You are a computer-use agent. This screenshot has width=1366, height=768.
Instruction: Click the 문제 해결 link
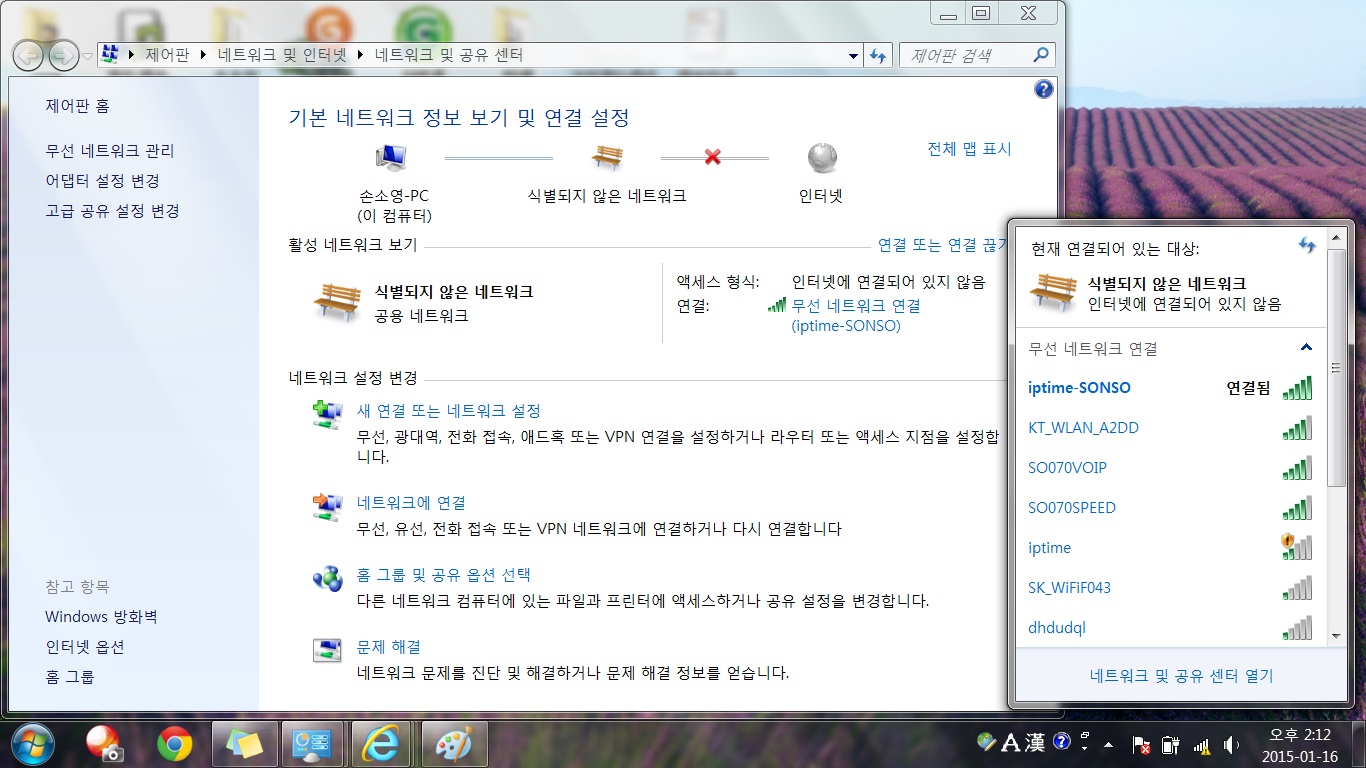(x=389, y=647)
